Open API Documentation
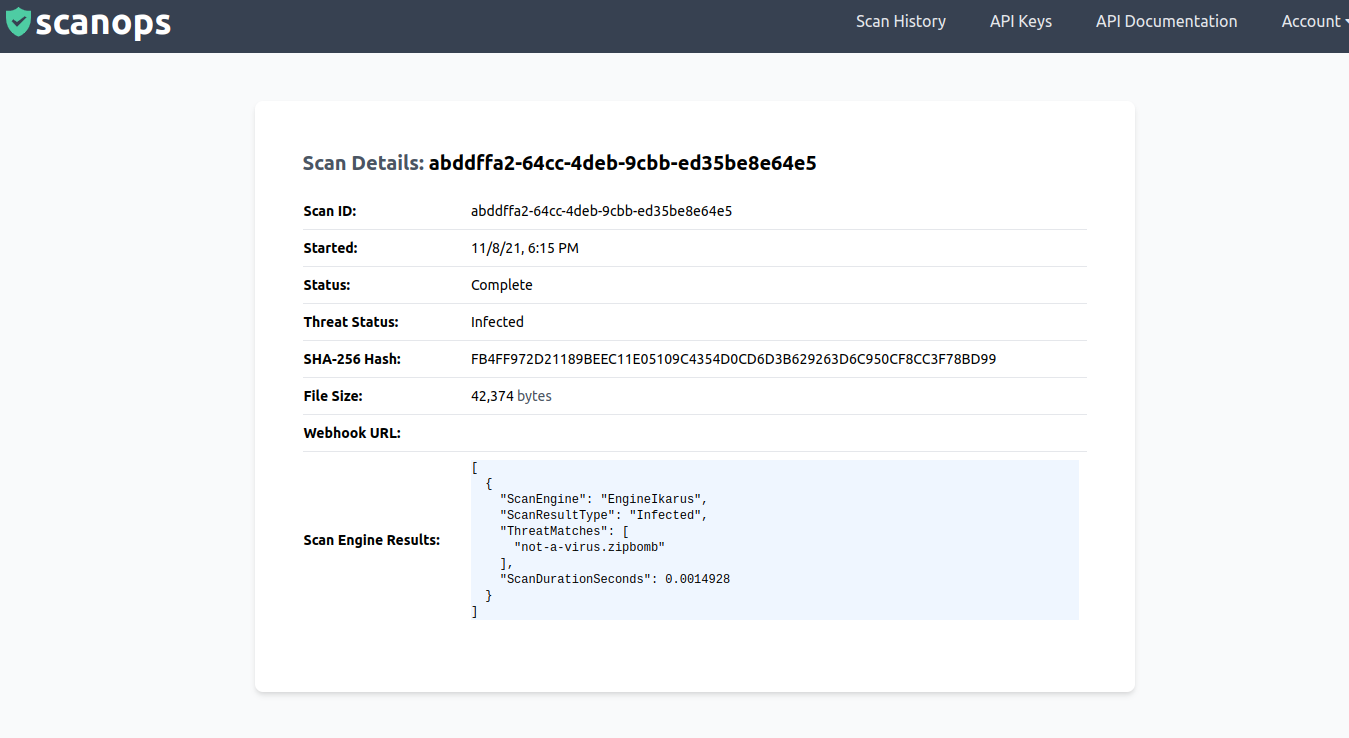 pyautogui.click(x=1167, y=21)
